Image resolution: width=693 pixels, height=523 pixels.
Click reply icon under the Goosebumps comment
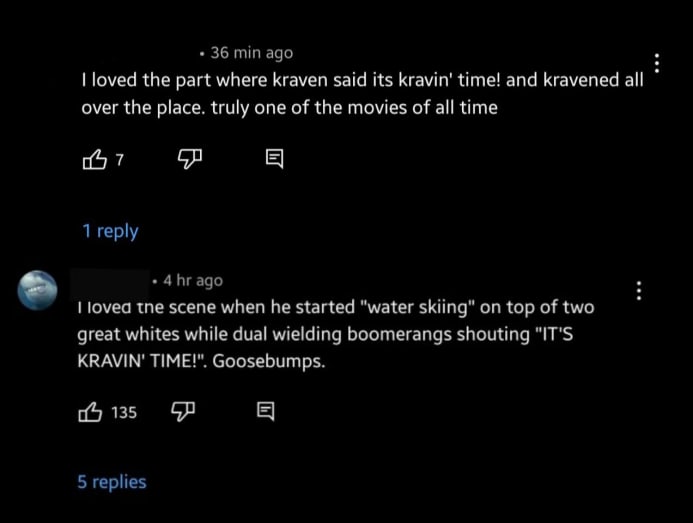pyautogui.click(x=265, y=411)
